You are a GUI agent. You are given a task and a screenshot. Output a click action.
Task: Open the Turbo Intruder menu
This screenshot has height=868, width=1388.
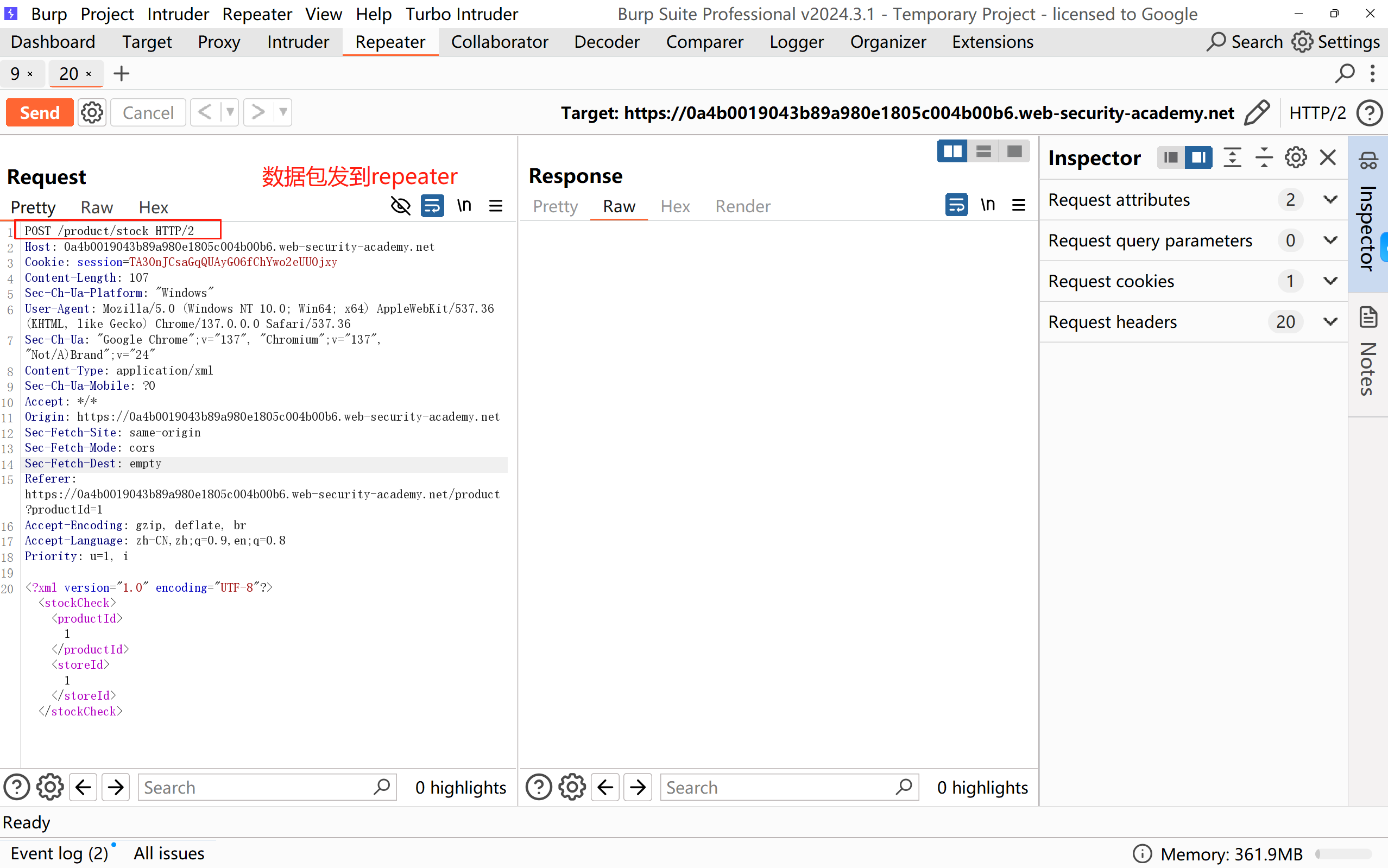click(461, 14)
